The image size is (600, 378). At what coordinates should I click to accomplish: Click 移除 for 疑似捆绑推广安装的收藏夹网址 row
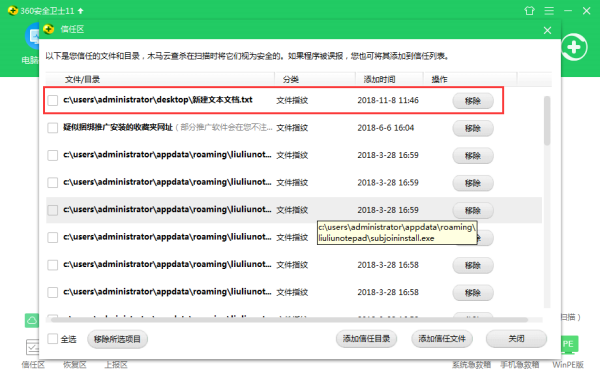click(473, 128)
